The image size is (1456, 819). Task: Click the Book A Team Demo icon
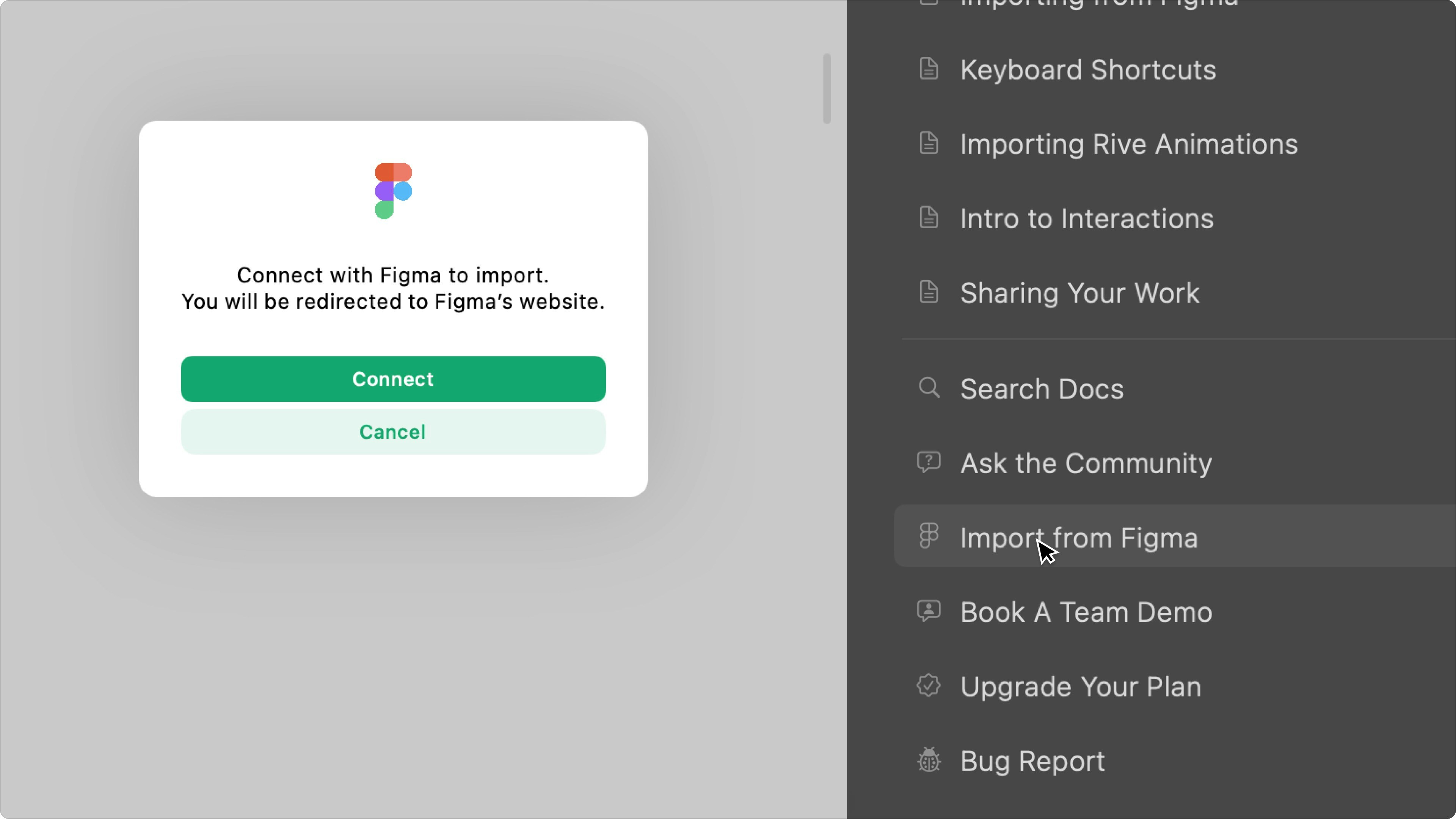coord(929,611)
